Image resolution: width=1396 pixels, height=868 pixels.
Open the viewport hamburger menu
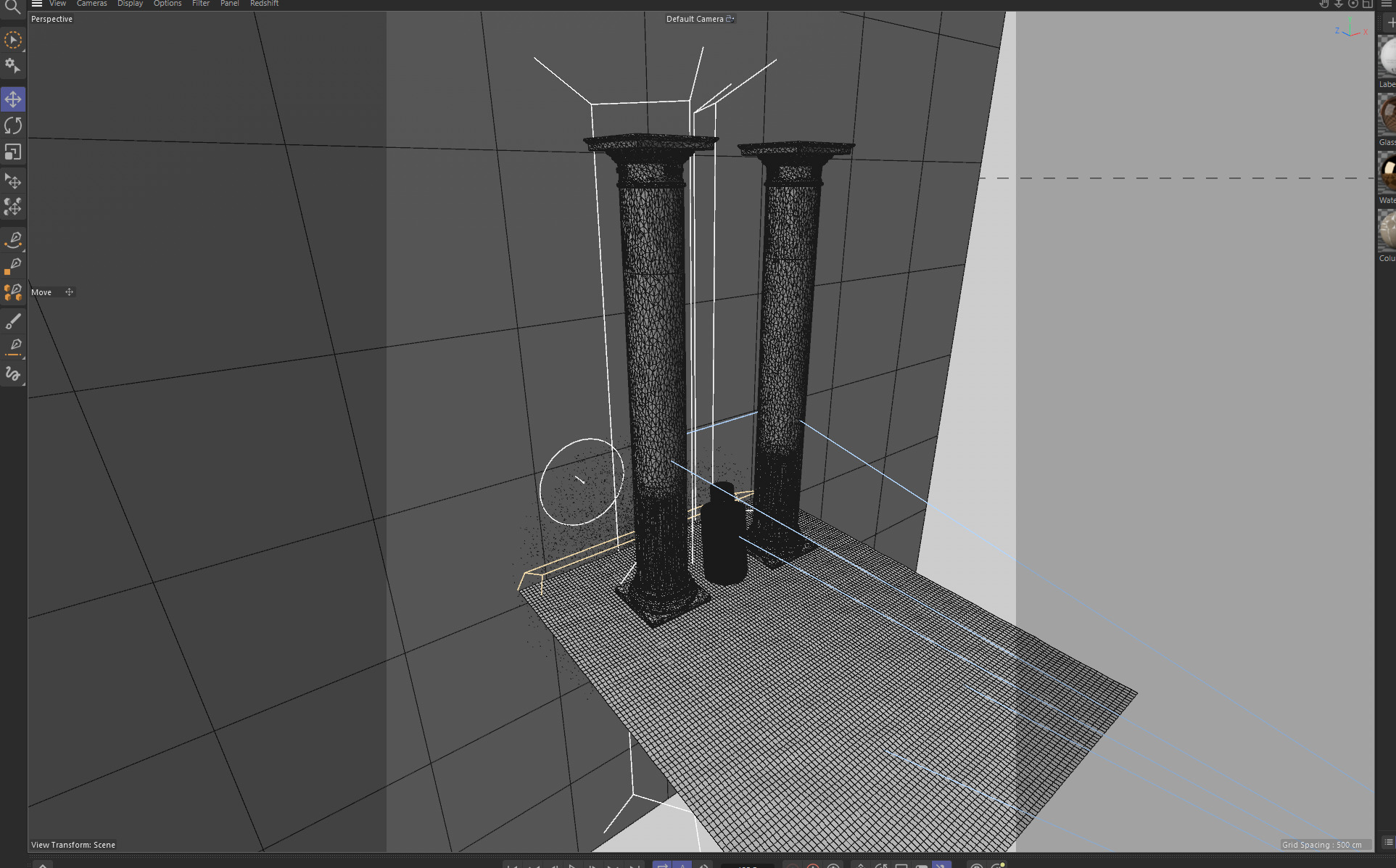pos(37,4)
